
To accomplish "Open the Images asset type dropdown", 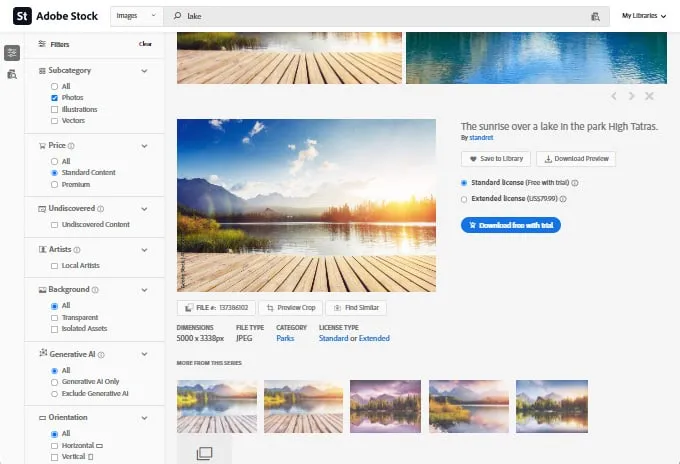I will [x=136, y=16].
